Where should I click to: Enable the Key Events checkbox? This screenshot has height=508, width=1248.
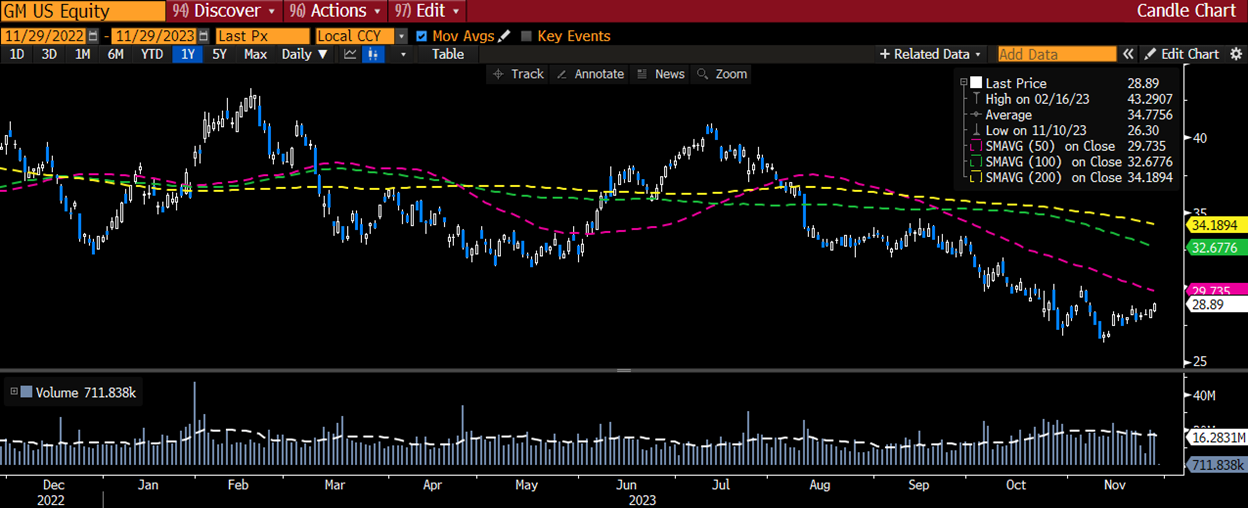(527, 36)
